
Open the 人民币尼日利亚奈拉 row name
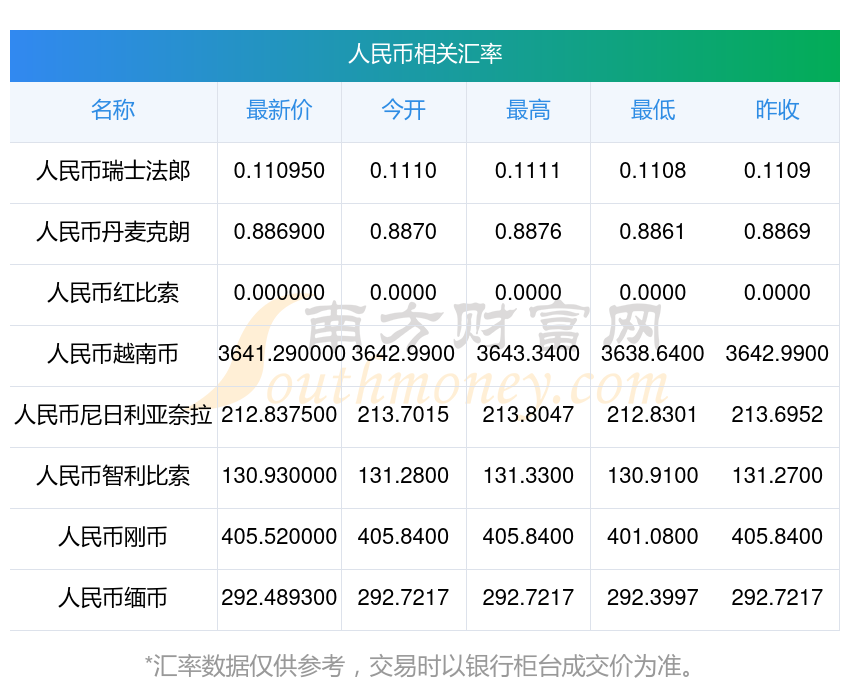113,416
